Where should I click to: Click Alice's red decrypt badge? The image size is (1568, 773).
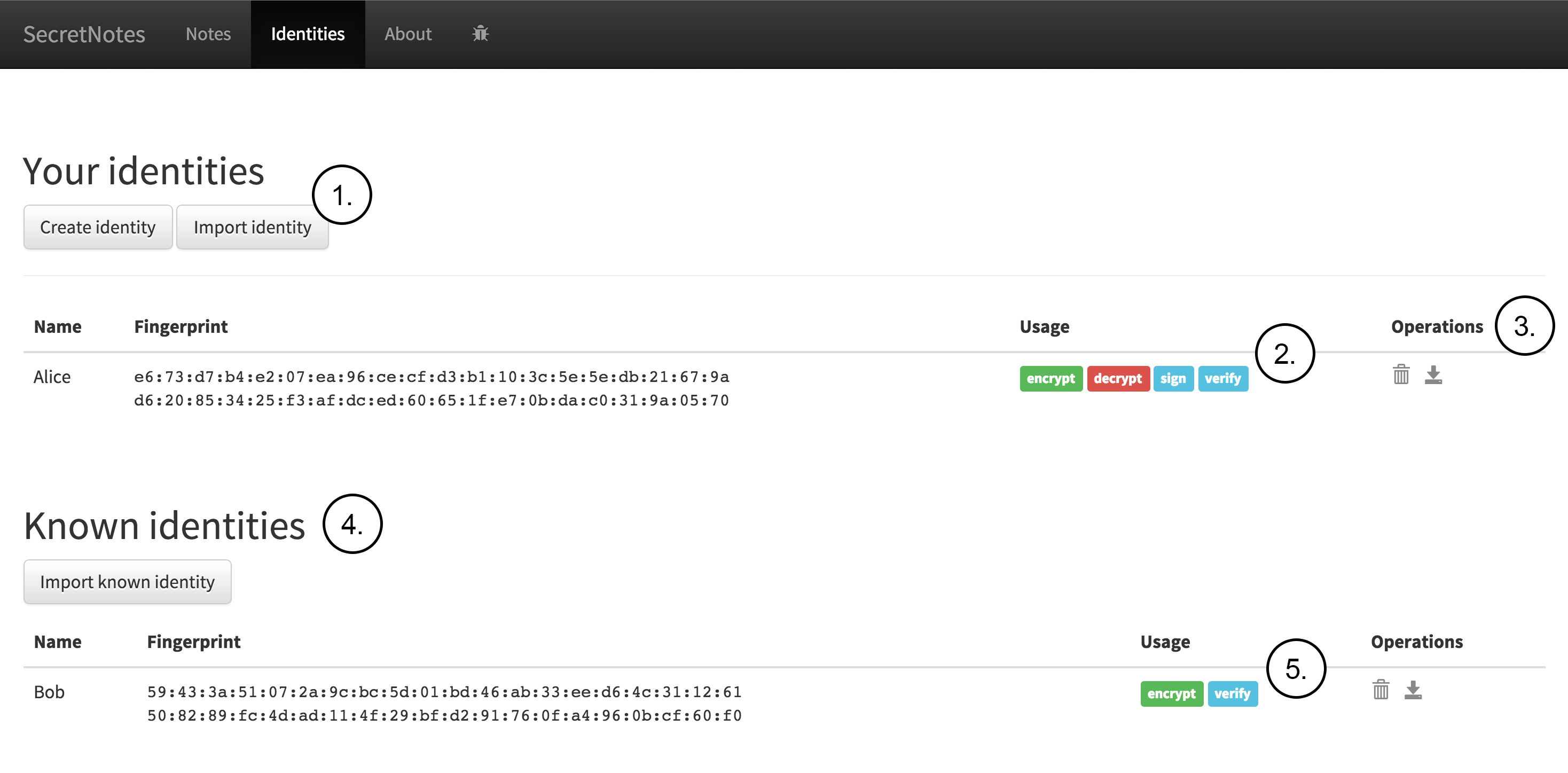[1118, 379]
